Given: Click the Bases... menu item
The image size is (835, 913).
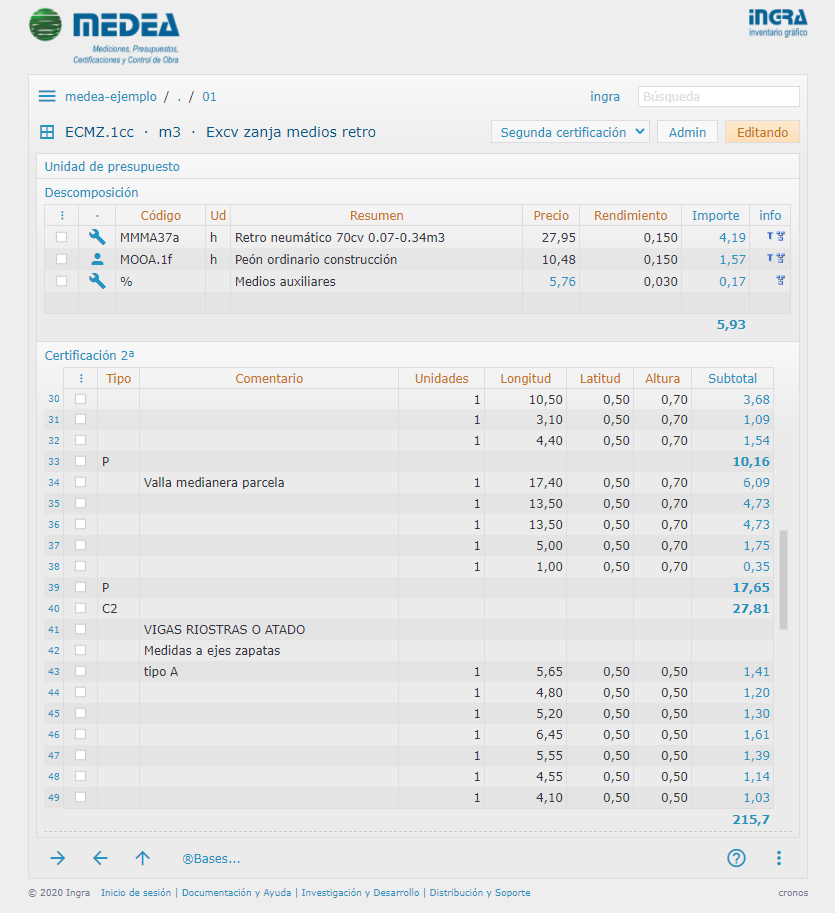Looking at the screenshot, I should [x=211, y=858].
